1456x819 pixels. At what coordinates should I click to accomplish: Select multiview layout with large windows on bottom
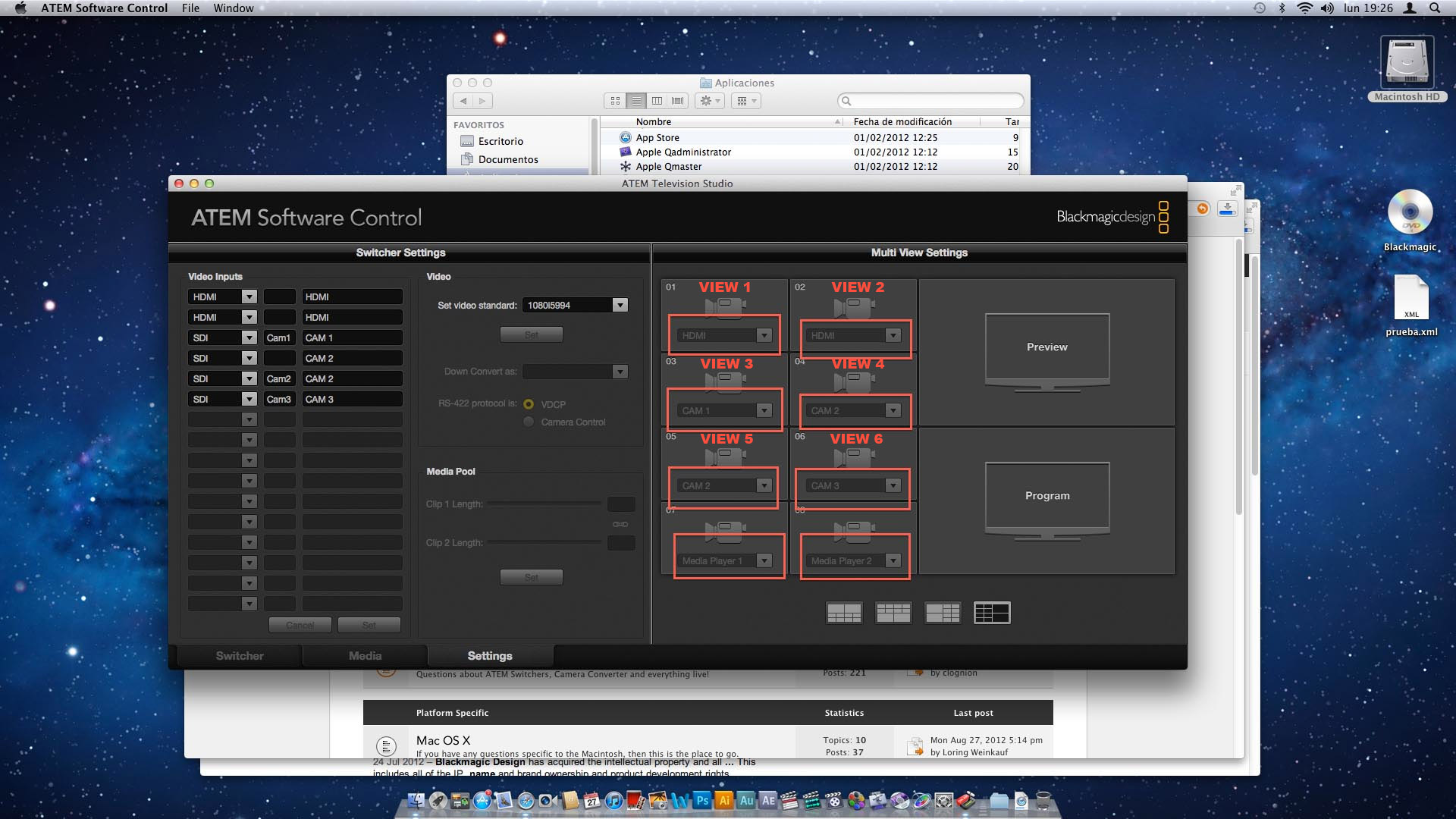pos(893,613)
